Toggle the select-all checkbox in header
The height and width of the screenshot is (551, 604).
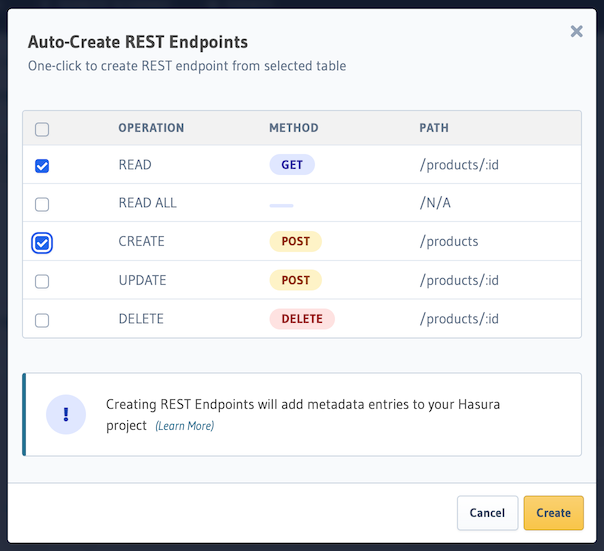pyautogui.click(x=42, y=129)
